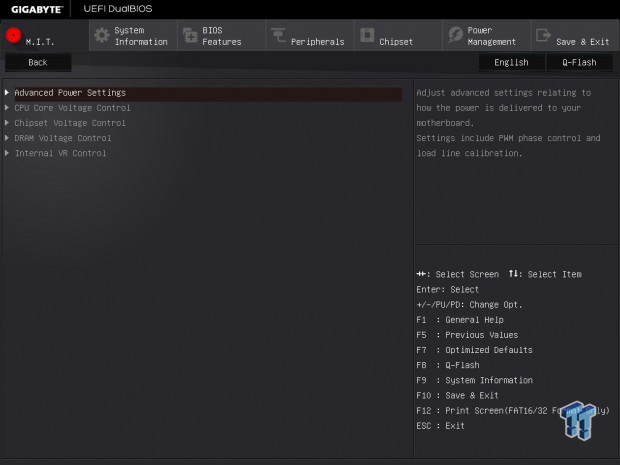
Task: Click the 'F7 : Optimized Defaults' hint
Action: (474, 350)
